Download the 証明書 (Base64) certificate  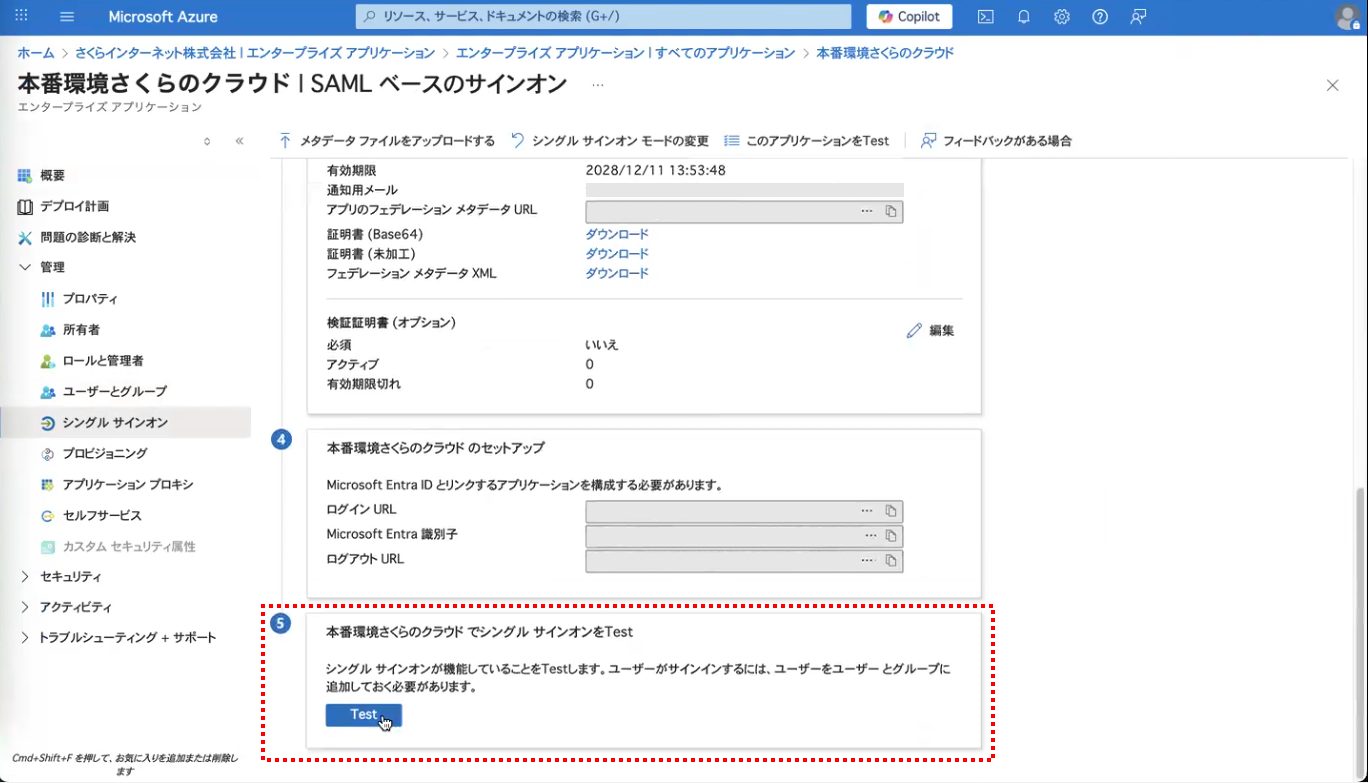(616, 234)
